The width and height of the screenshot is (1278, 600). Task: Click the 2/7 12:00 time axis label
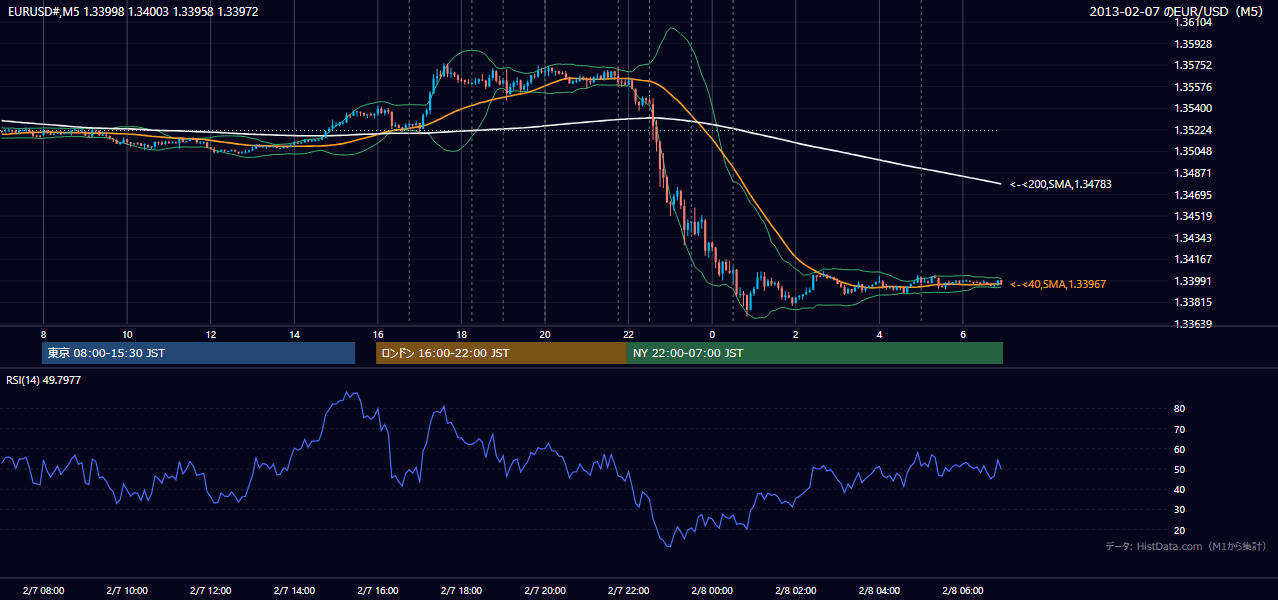pyautogui.click(x=210, y=591)
